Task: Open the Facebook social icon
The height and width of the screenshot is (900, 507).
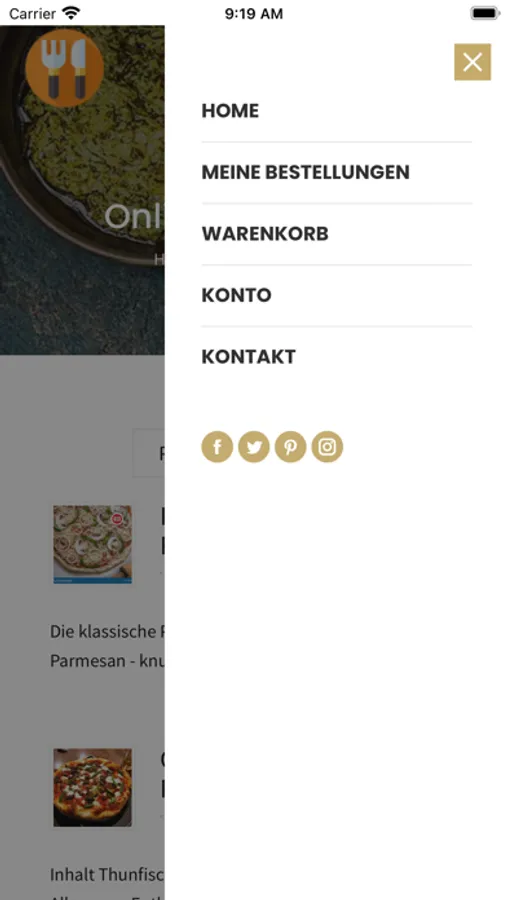Action: (x=217, y=447)
